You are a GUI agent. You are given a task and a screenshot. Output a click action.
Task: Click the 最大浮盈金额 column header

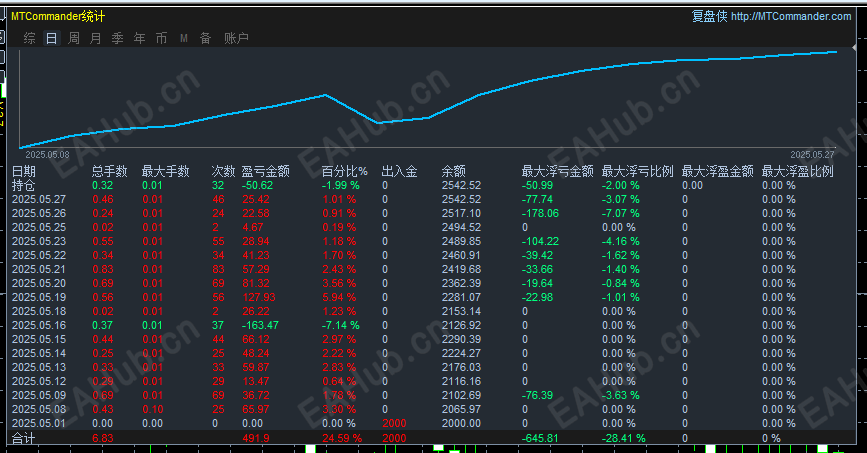pyautogui.click(x=718, y=171)
